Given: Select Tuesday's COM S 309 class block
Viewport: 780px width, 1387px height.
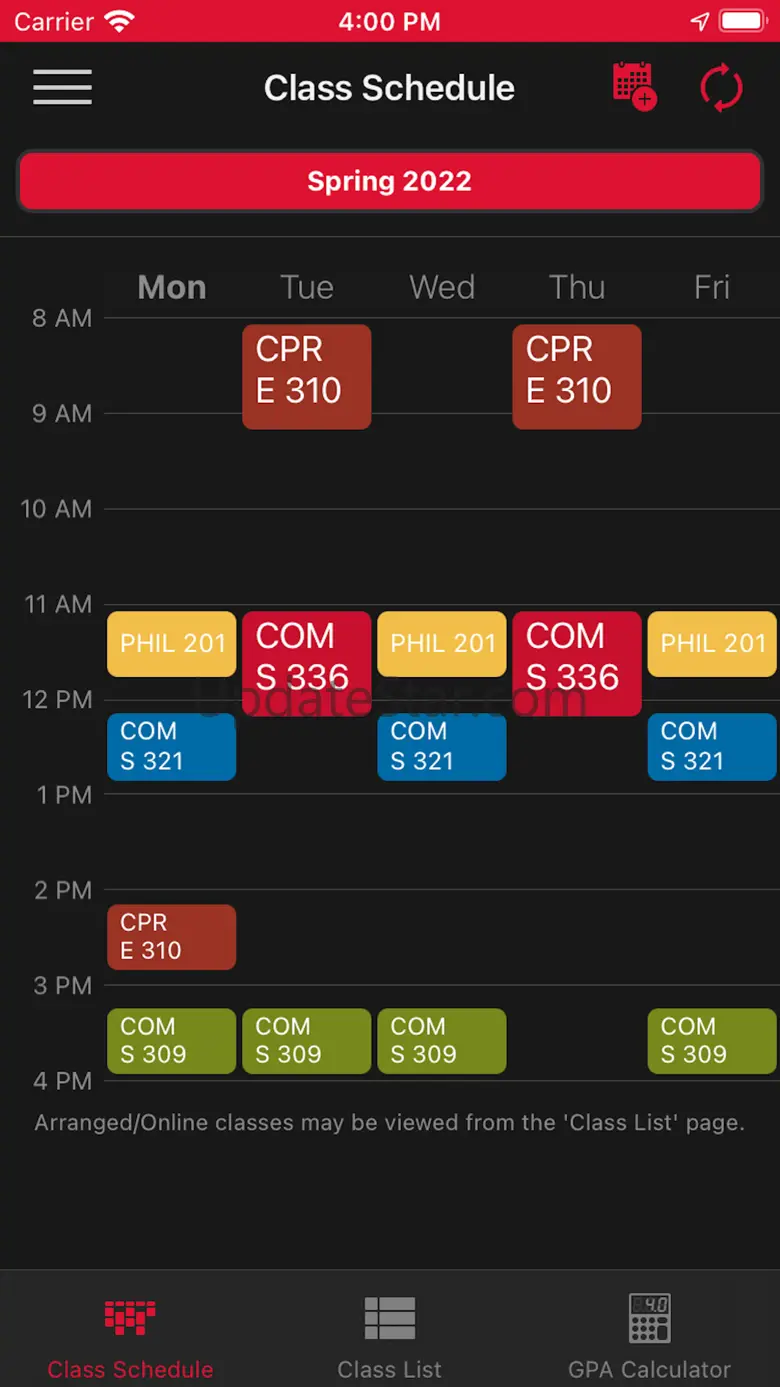Looking at the screenshot, I should click(306, 1041).
